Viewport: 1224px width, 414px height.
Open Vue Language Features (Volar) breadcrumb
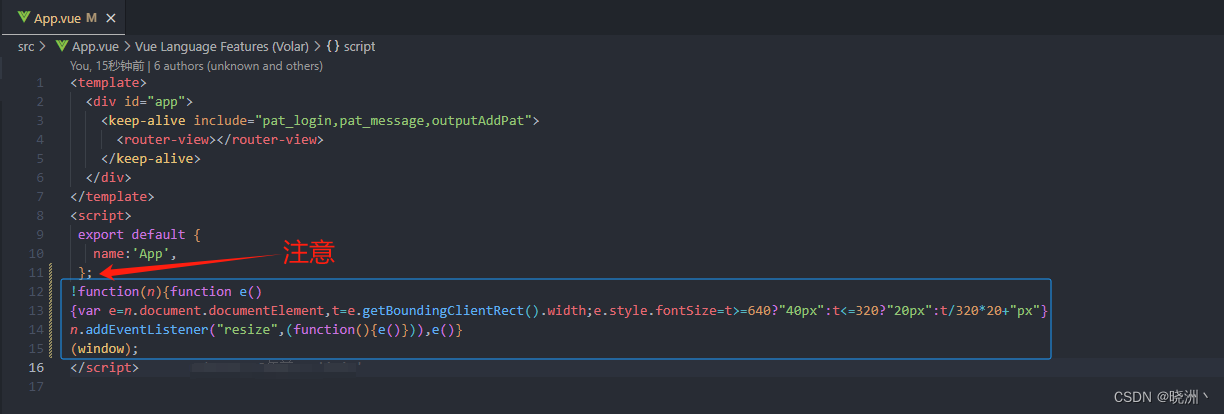[223, 46]
